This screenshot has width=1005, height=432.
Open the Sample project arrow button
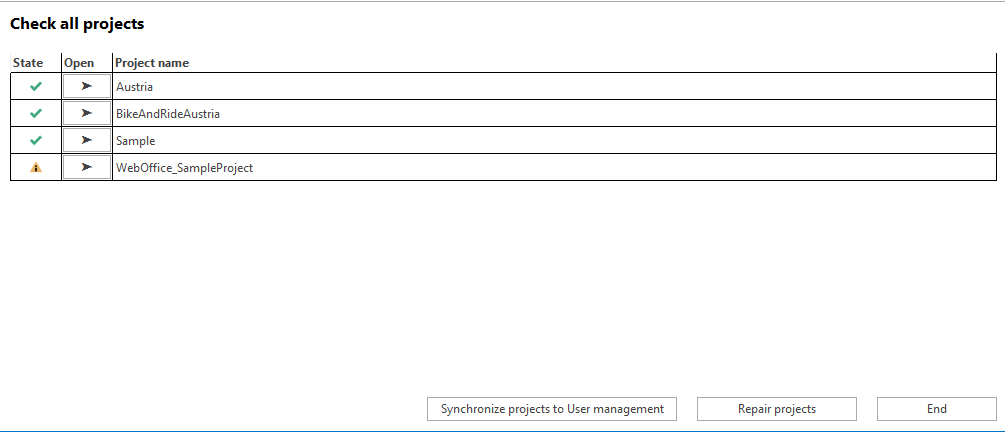coord(86,141)
